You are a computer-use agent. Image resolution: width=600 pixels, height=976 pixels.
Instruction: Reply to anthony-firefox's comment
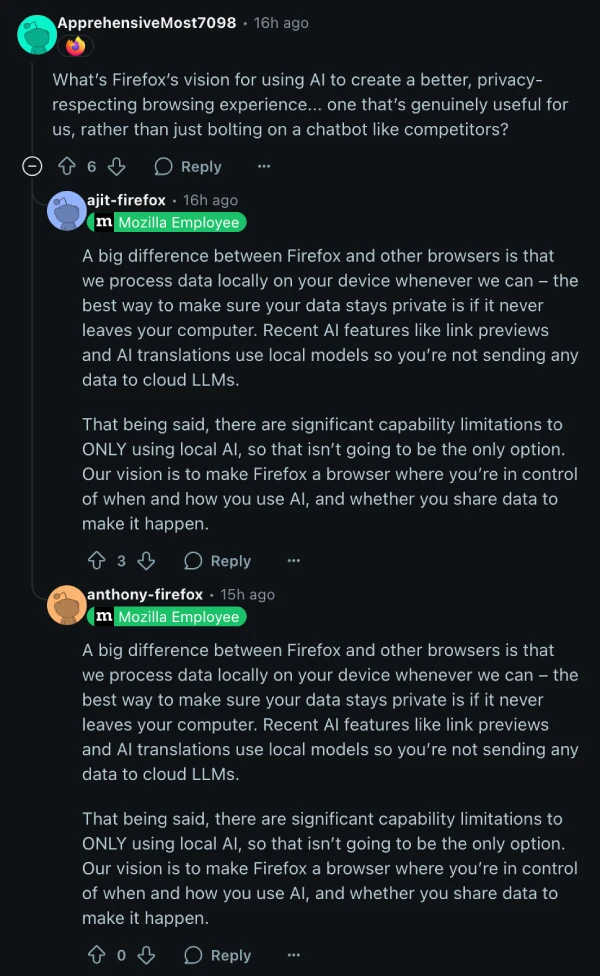tap(218, 955)
